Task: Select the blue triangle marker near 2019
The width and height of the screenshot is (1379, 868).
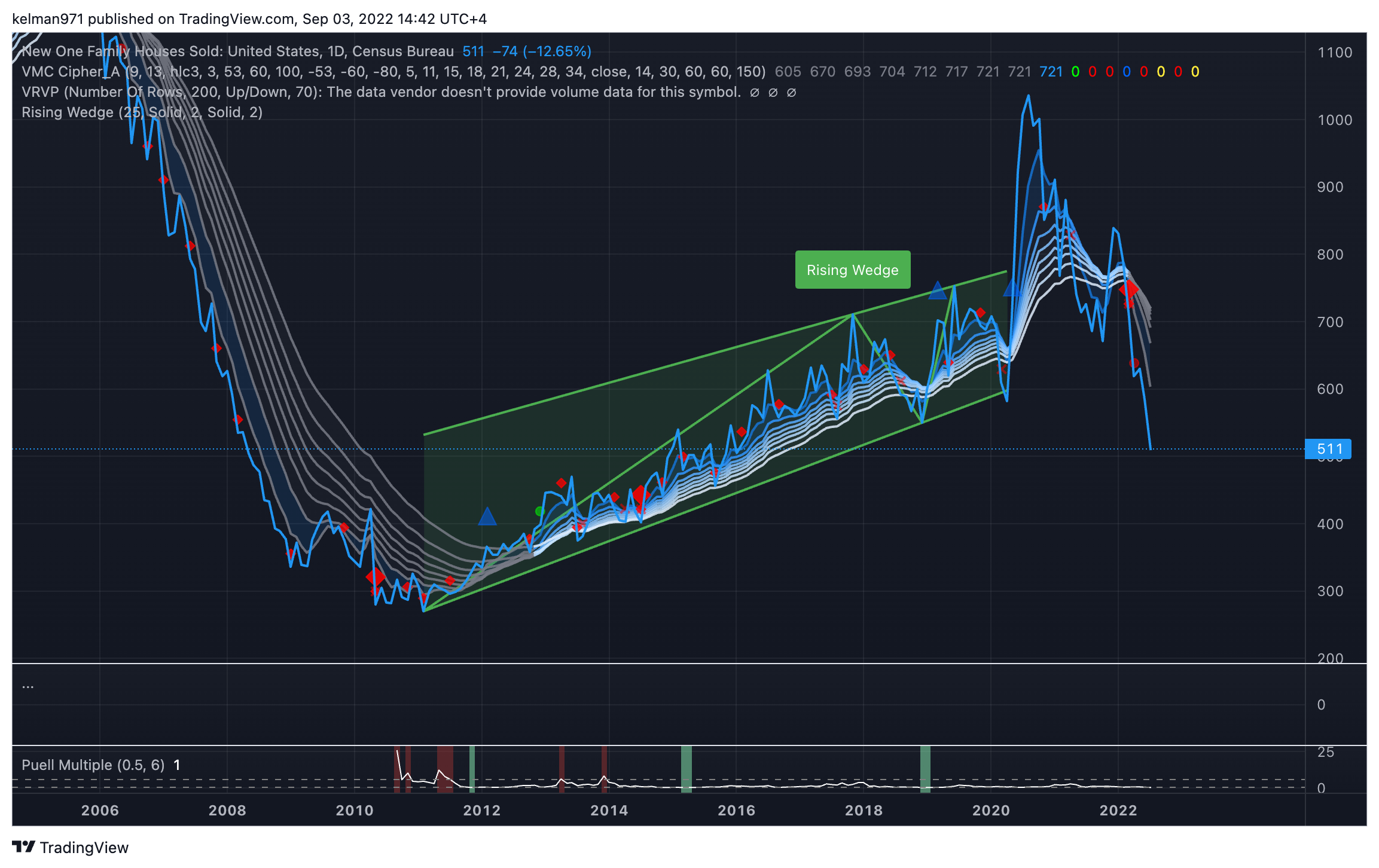Action: point(937,290)
